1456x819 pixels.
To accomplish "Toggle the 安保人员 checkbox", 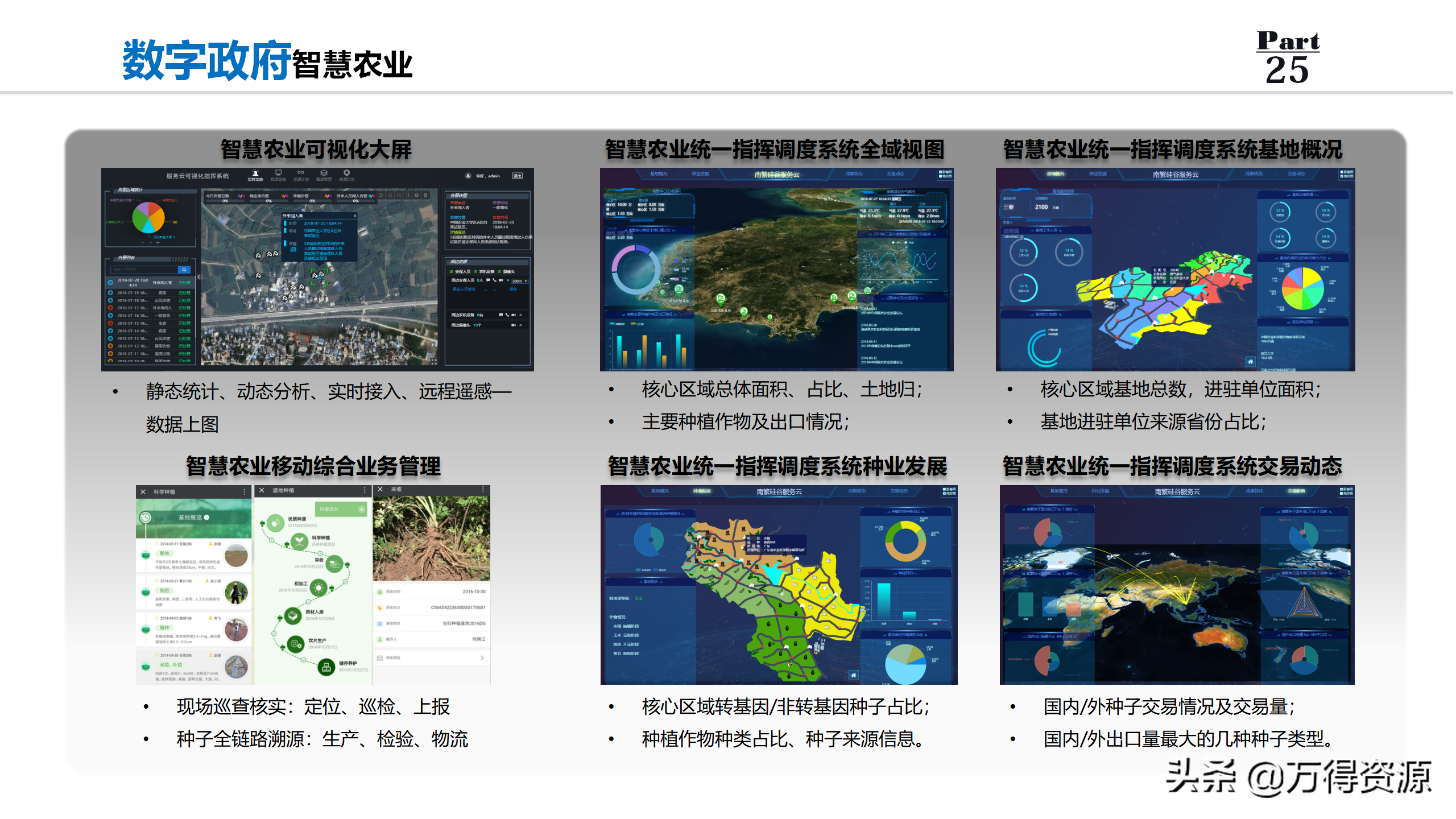I will (452, 272).
